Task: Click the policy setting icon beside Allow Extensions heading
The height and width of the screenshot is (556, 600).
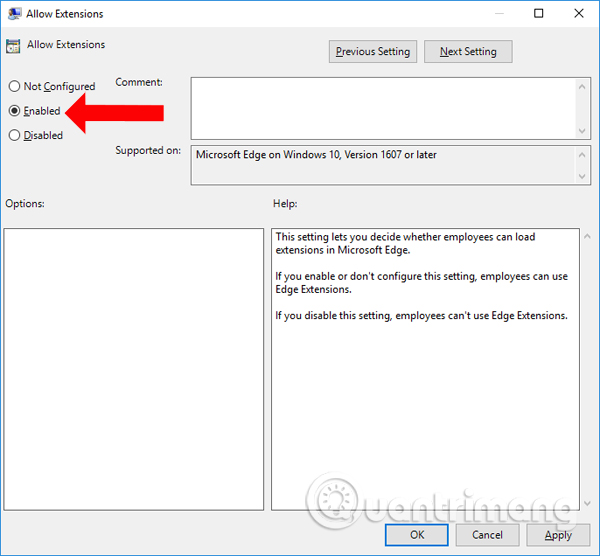Action: click(x=13, y=46)
